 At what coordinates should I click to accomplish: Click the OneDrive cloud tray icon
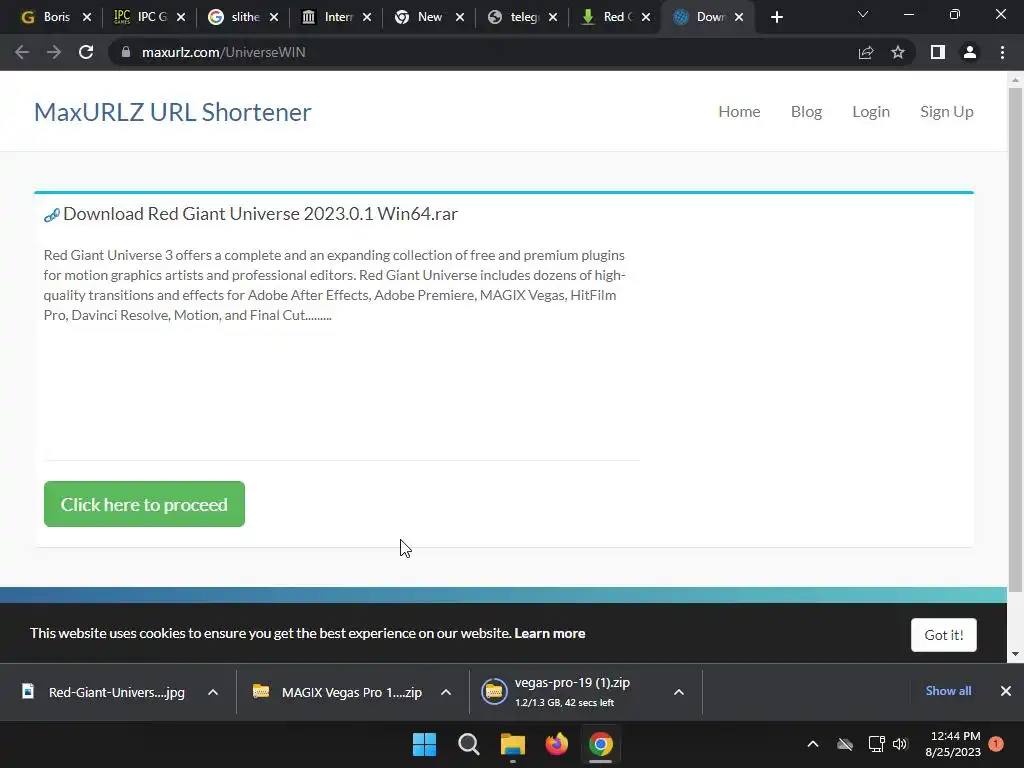tap(845, 744)
